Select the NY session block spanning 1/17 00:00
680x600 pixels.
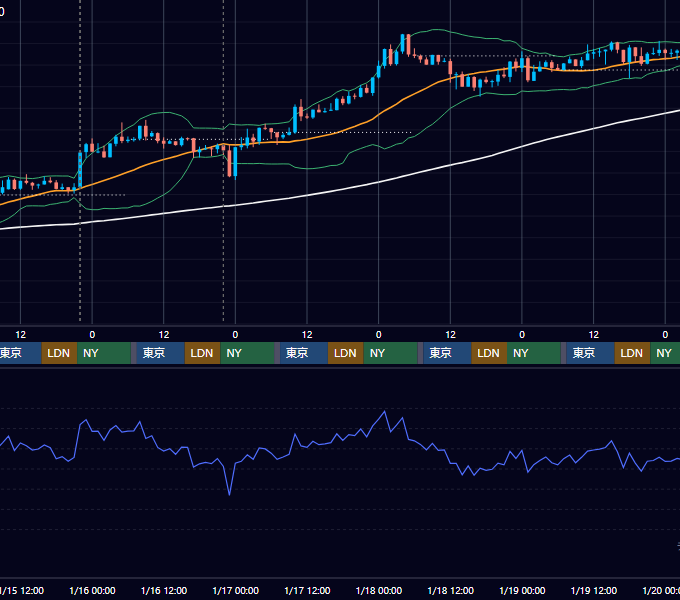tap(247, 353)
